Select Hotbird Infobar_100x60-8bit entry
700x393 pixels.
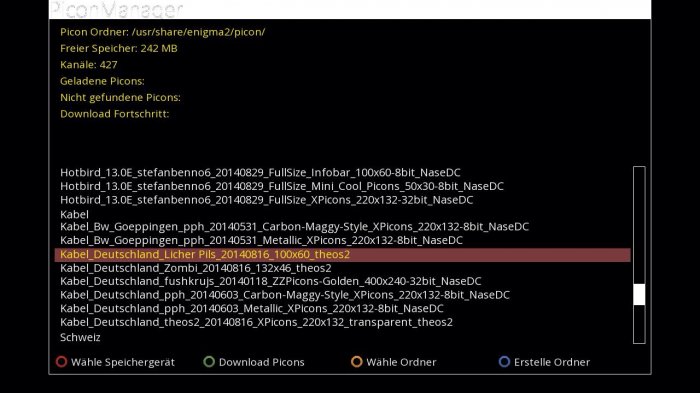tap(260, 172)
